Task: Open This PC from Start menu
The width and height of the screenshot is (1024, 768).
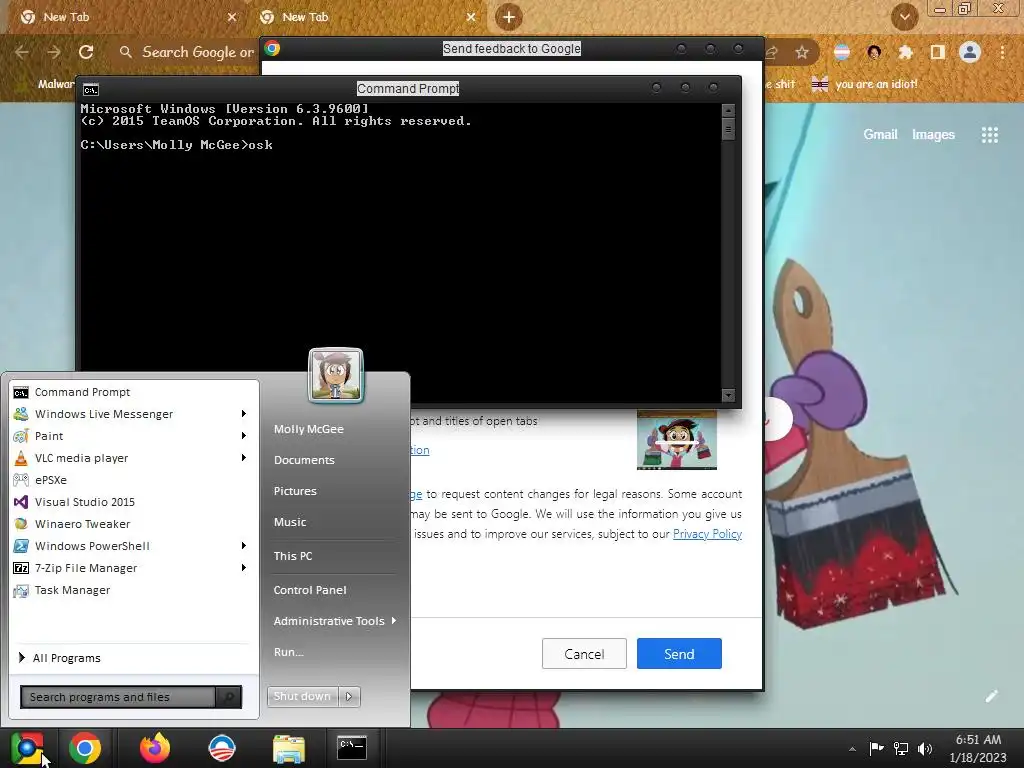Action: point(293,556)
